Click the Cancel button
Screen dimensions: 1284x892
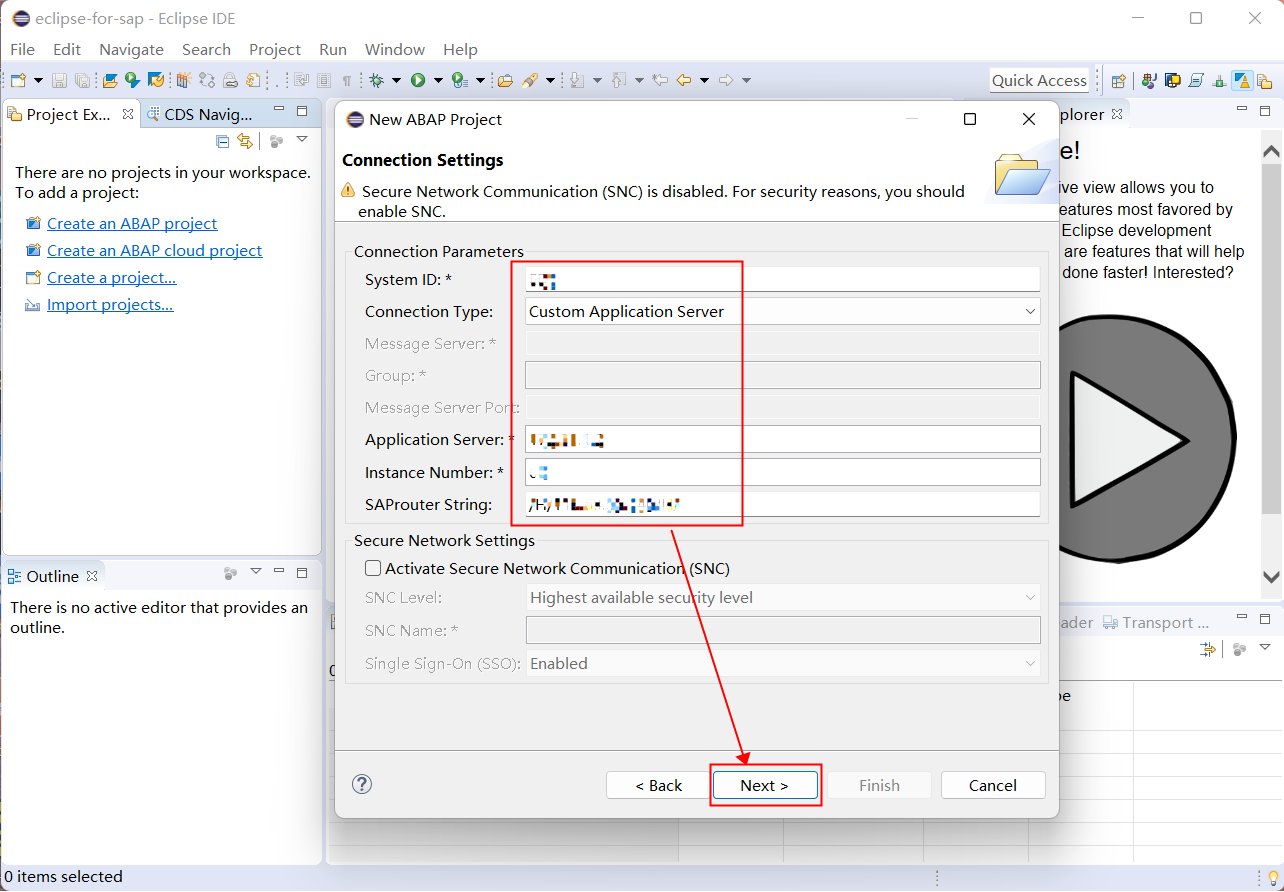993,785
